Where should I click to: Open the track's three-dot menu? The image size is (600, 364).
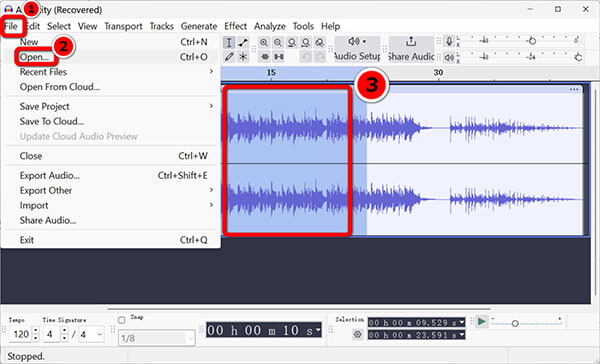tap(574, 89)
